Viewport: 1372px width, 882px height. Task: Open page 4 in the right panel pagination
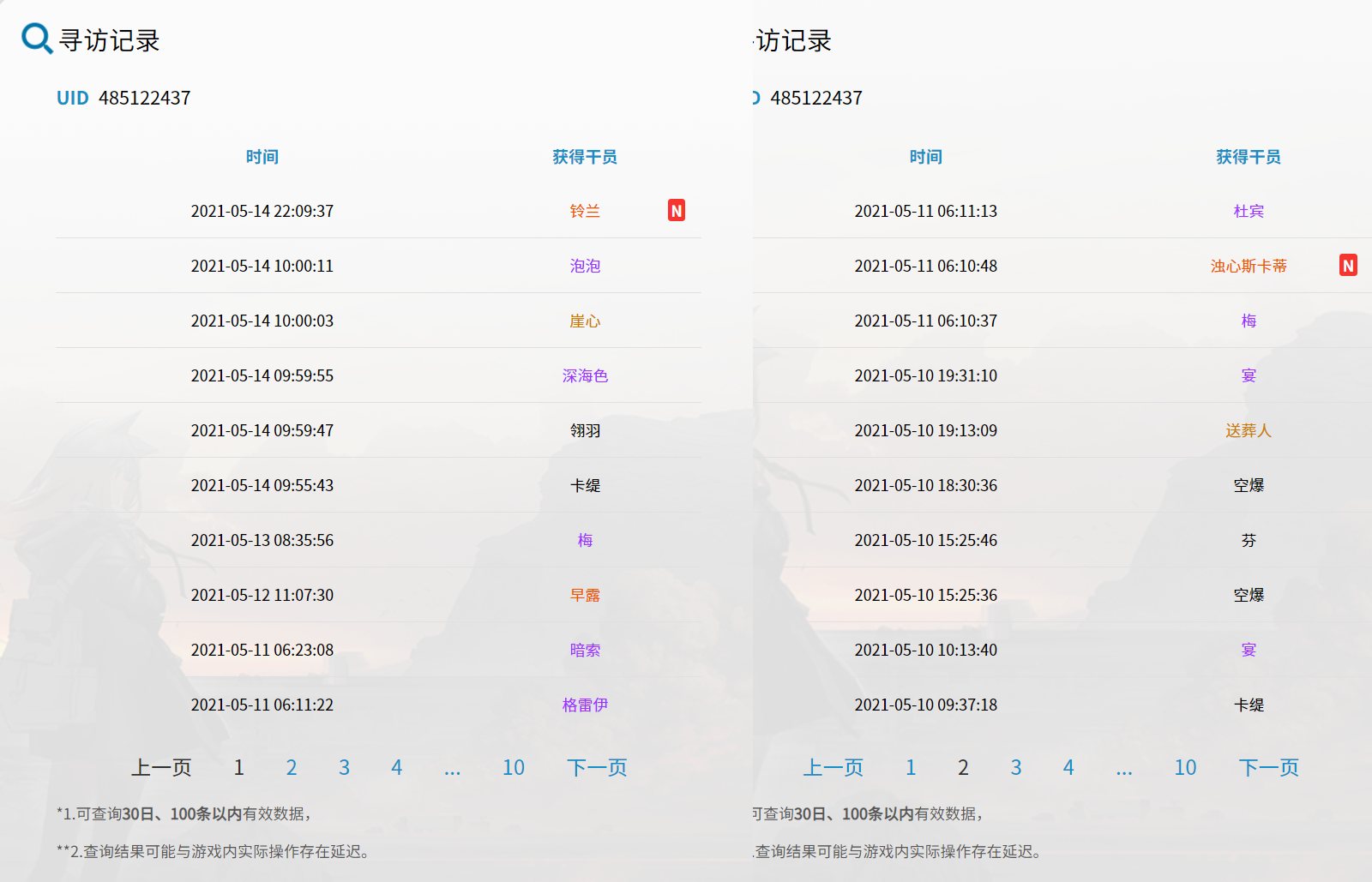[x=1068, y=767]
